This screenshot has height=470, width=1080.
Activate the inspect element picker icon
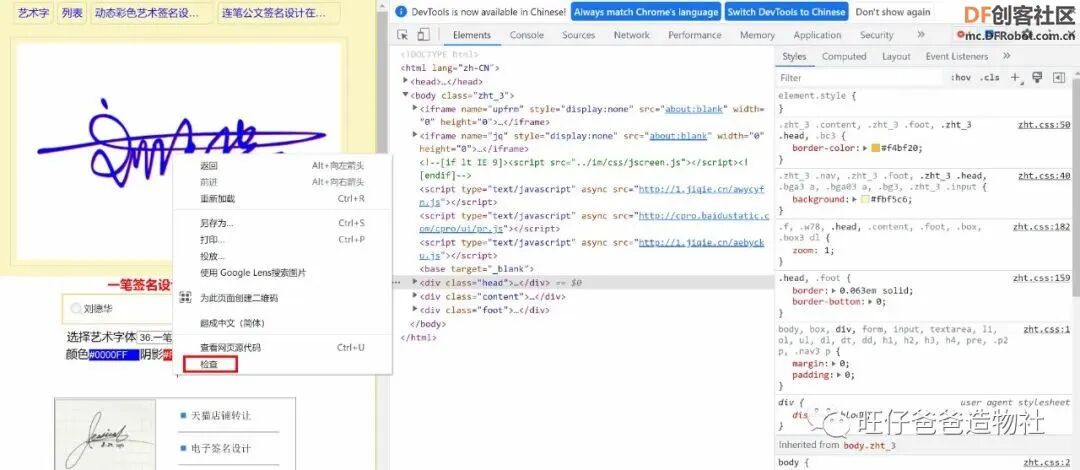[403, 35]
